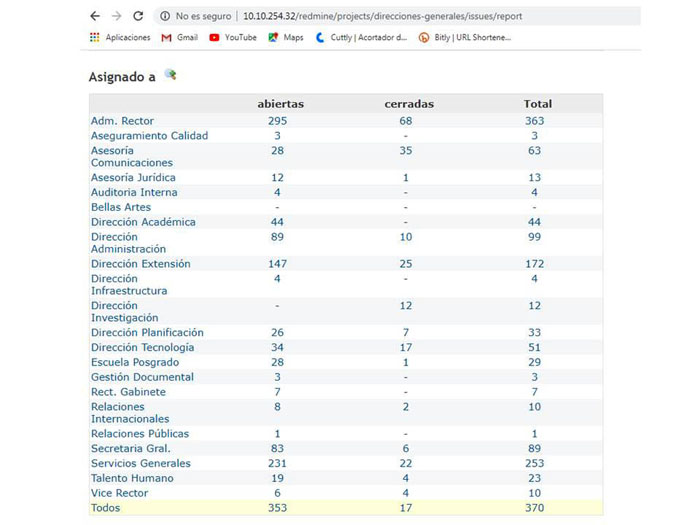Click 35 cerradas for Asesoría Comunicaciones

405,151
